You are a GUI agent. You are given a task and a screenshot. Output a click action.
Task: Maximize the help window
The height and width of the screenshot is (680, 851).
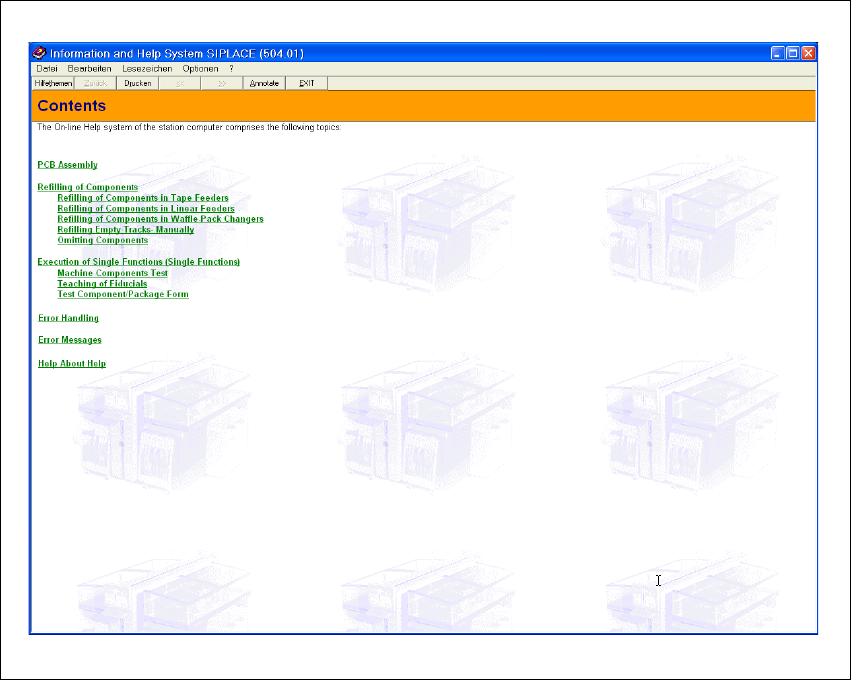[793, 53]
